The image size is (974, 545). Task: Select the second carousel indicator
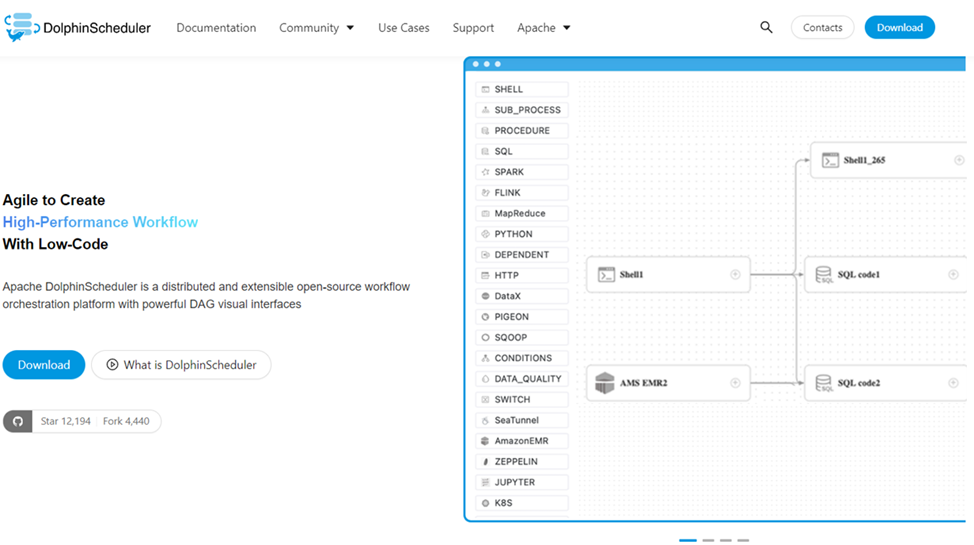tap(708, 541)
